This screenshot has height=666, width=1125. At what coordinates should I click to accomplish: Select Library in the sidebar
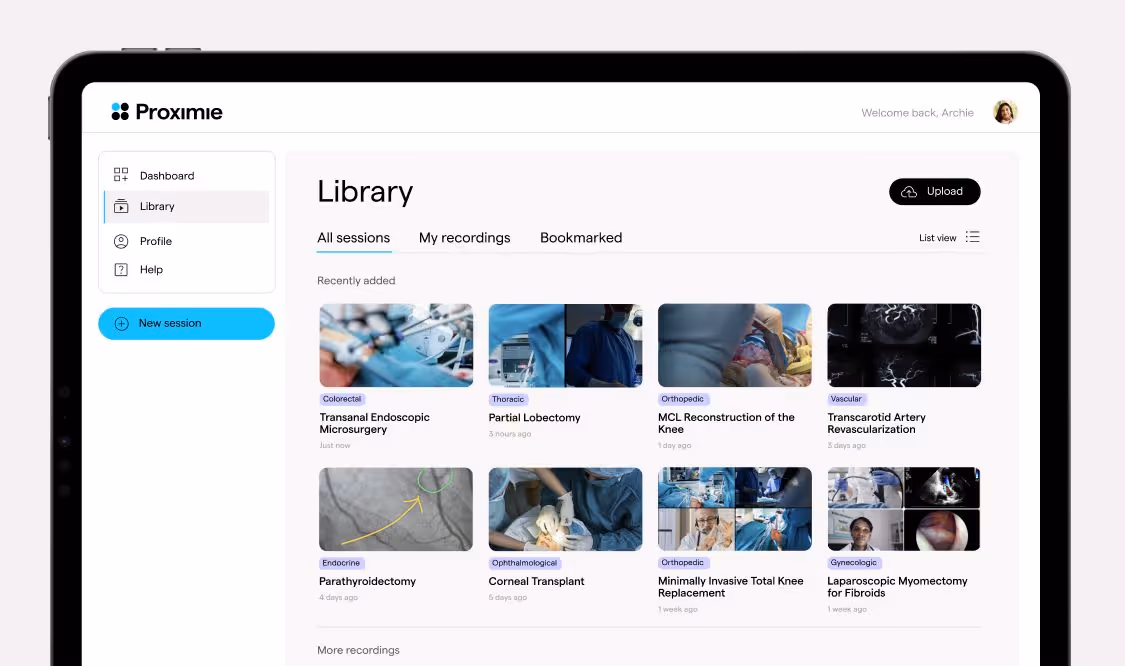pos(187,207)
